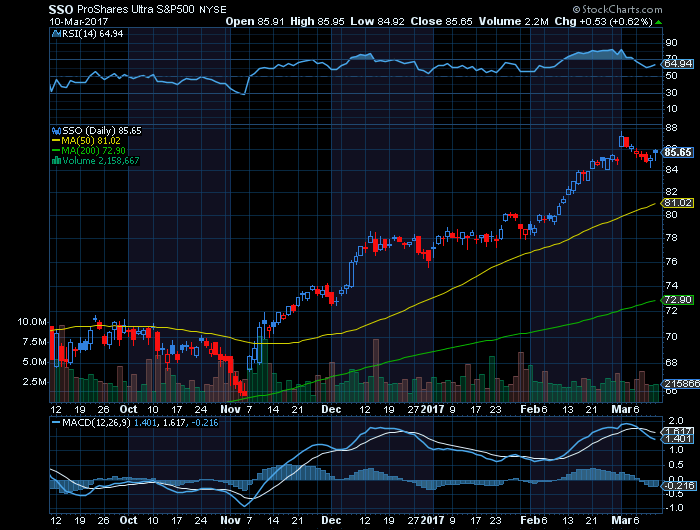Click the 72.90 MA(200) axis tag
The height and width of the screenshot is (530, 700).
click(677, 300)
